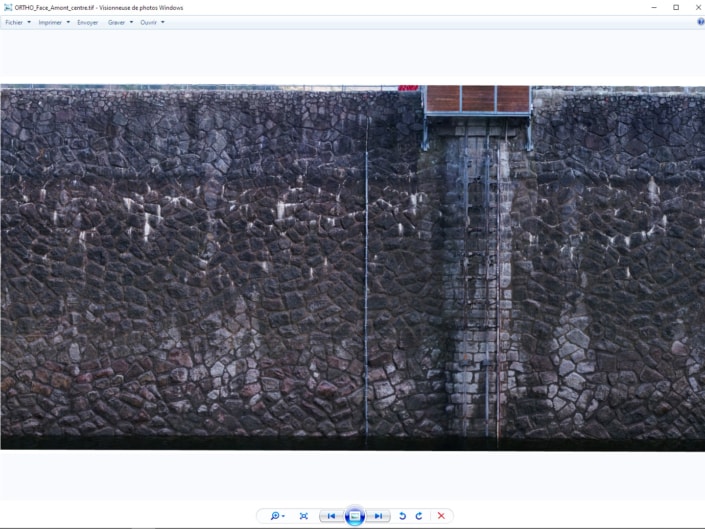Open help with the blue question mark icon
The height and width of the screenshot is (529, 705).
coord(700,21)
